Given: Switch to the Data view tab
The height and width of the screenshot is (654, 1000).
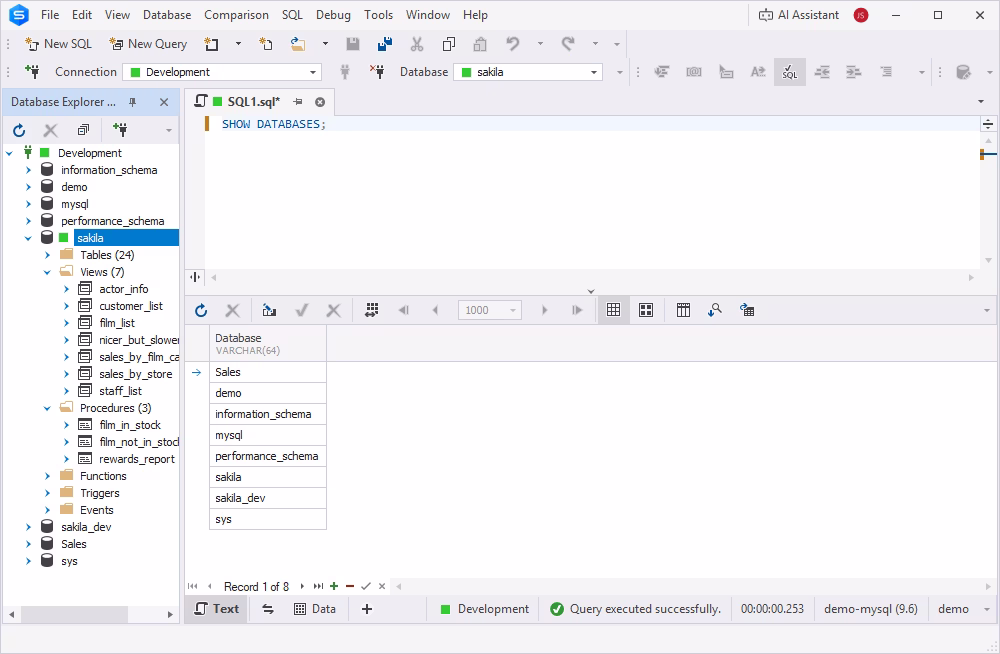Looking at the screenshot, I should (x=315, y=609).
